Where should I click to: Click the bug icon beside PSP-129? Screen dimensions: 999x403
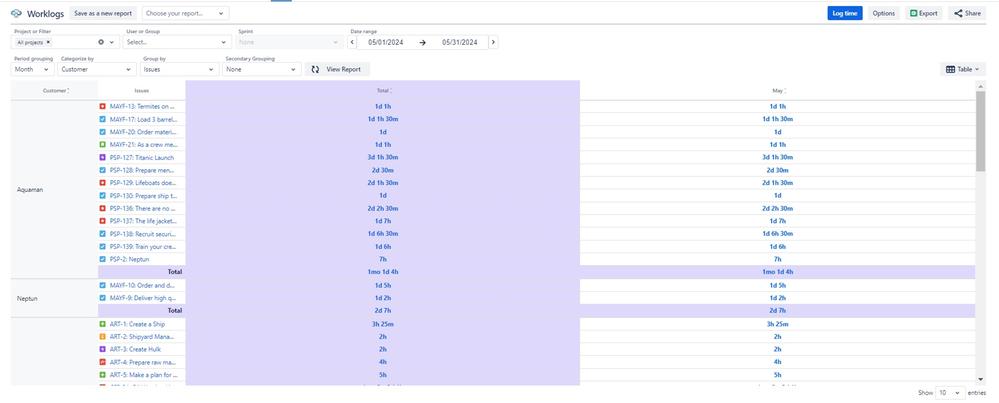103,183
